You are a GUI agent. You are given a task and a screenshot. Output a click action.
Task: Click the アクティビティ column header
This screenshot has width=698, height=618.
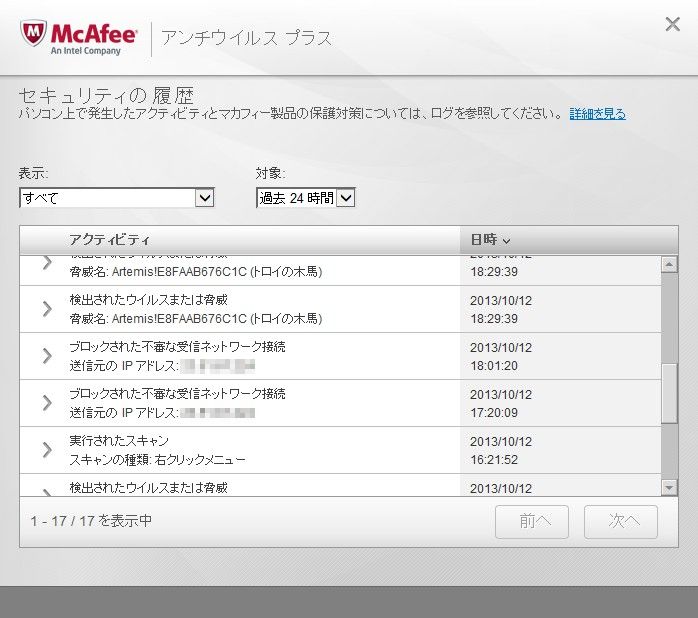pyautogui.click(x=109, y=240)
